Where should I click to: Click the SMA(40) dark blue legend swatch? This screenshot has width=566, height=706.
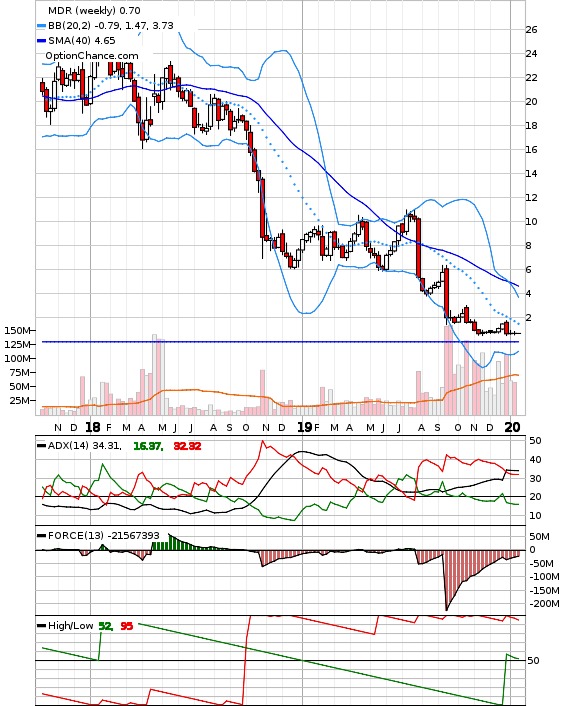(x=41, y=41)
